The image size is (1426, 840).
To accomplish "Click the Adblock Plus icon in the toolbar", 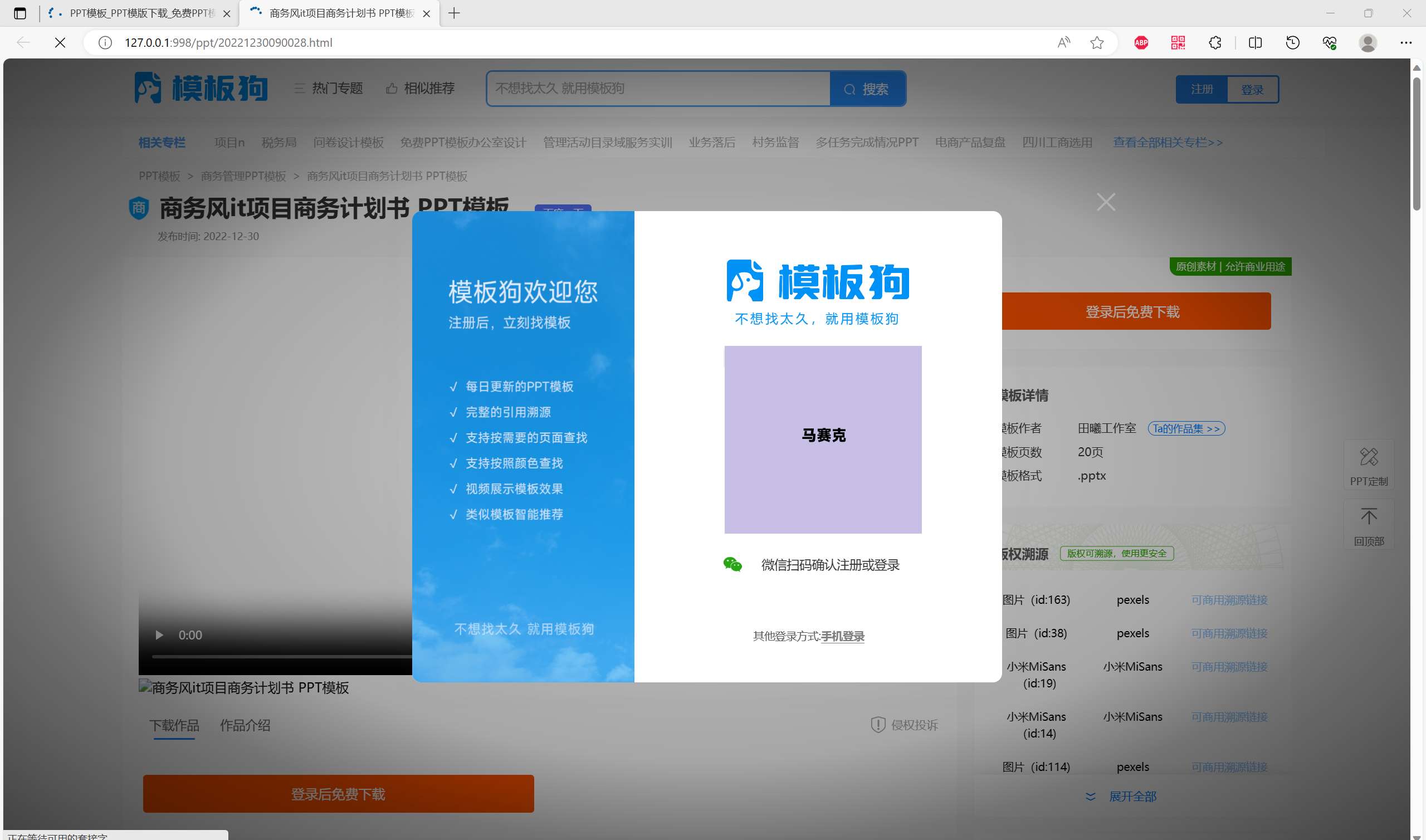I will click(x=1141, y=42).
